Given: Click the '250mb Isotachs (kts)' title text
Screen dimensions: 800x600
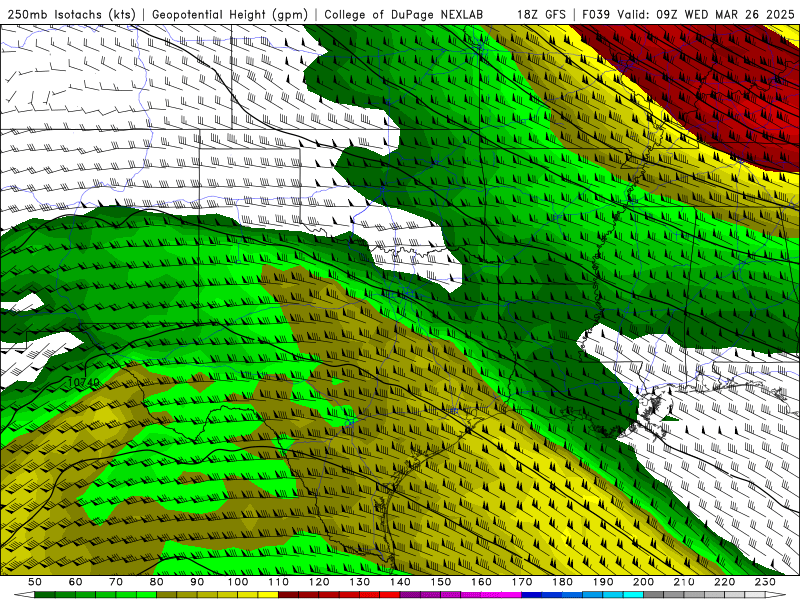Looking at the screenshot, I should point(71,14).
